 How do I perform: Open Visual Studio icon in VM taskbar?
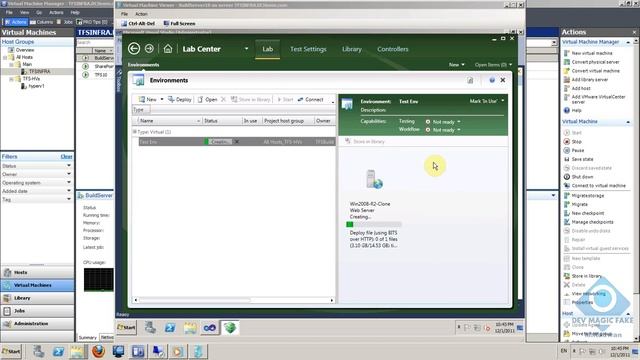click(x=210, y=328)
